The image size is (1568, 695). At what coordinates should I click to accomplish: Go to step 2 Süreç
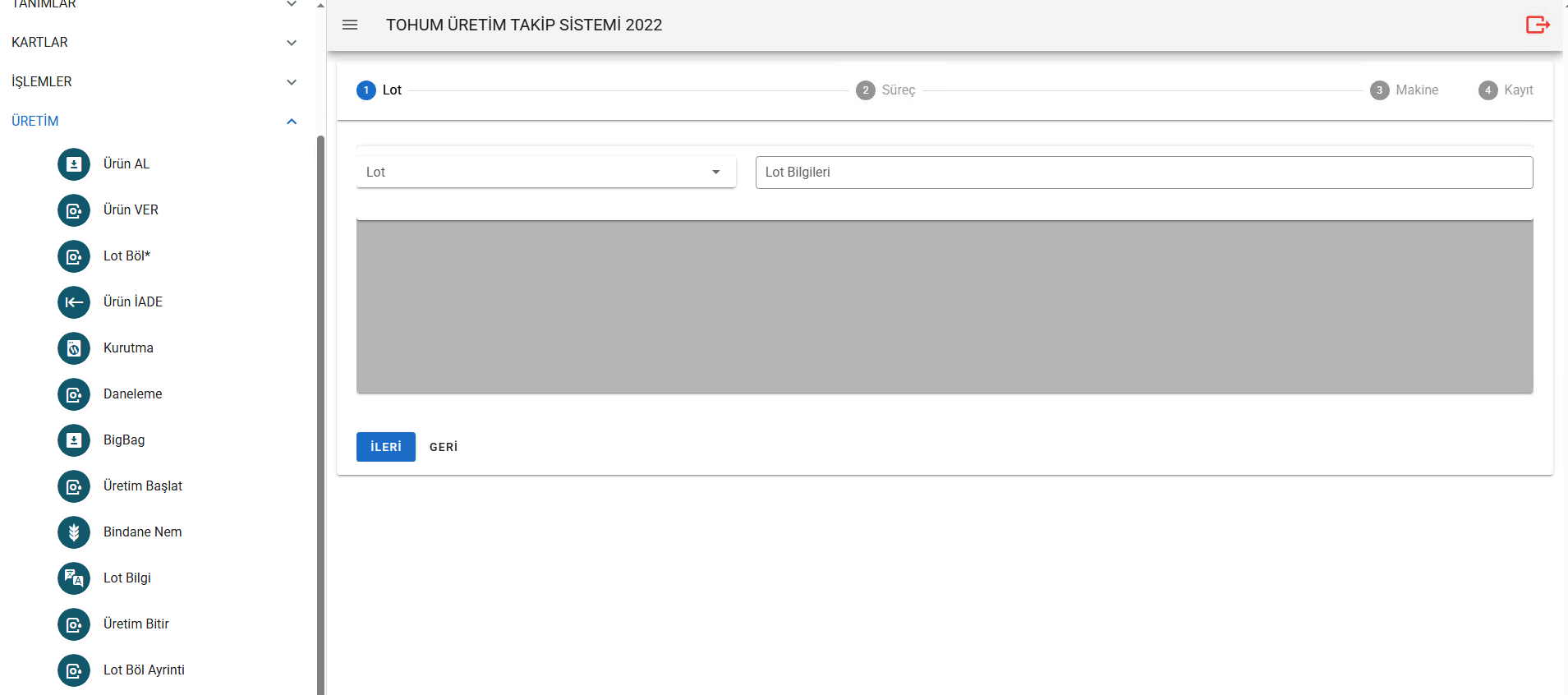(885, 90)
